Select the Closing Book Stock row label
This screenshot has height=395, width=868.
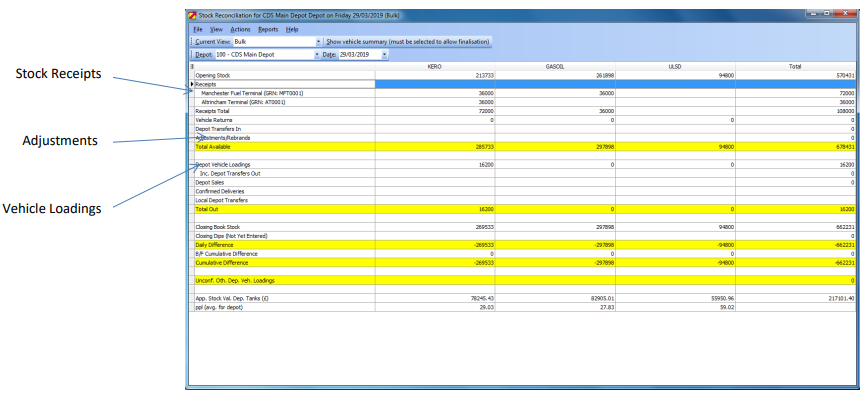pyautogui.click(x=218, y=227)
